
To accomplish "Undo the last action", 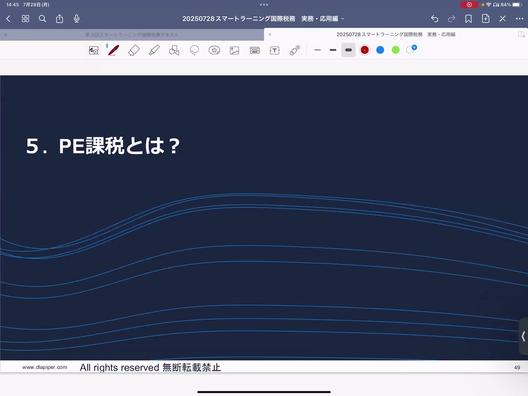I will (x=434, y=19).
